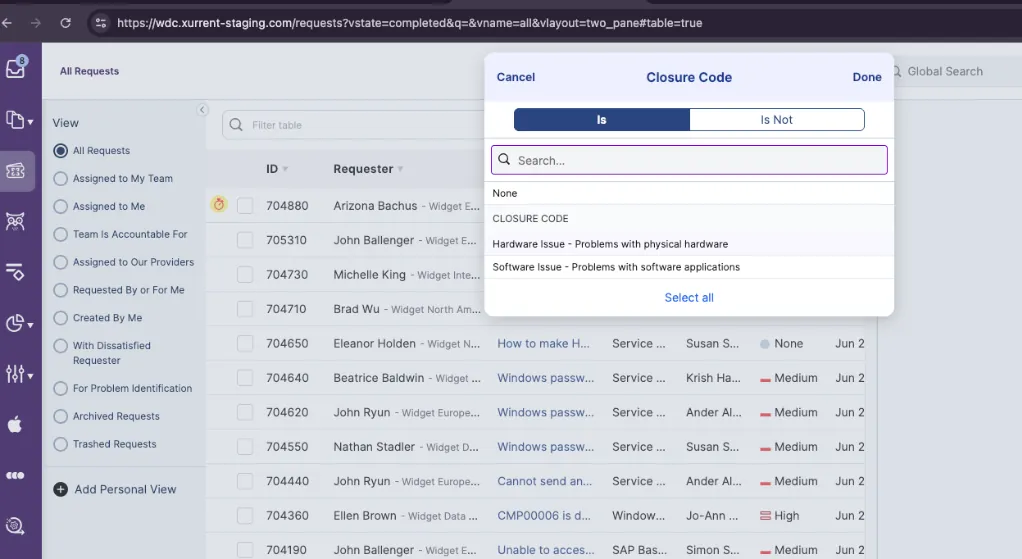Select For Problem Identification view

click(x=61, y=388)
